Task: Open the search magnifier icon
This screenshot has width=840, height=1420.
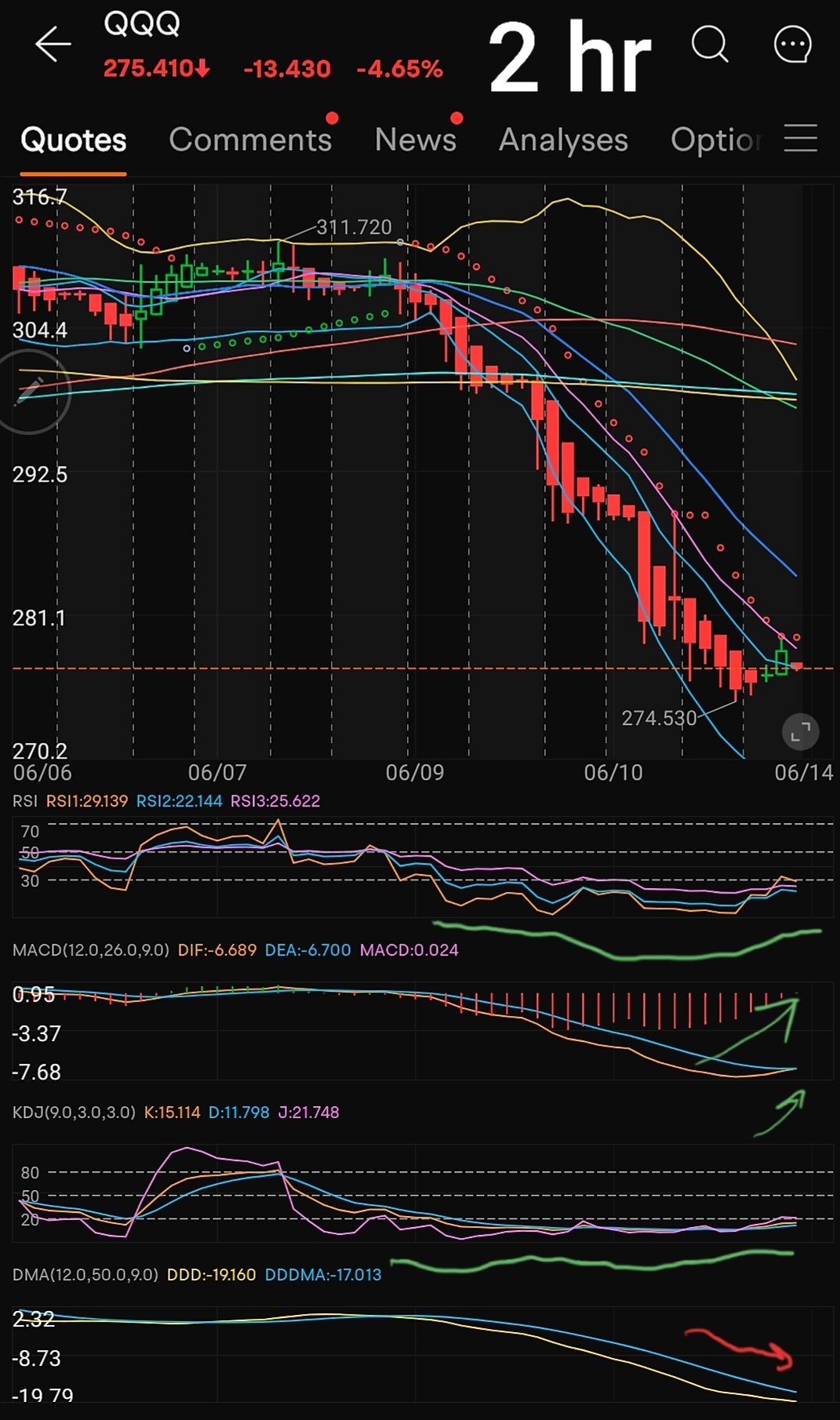Action: (x=711, y=44)
